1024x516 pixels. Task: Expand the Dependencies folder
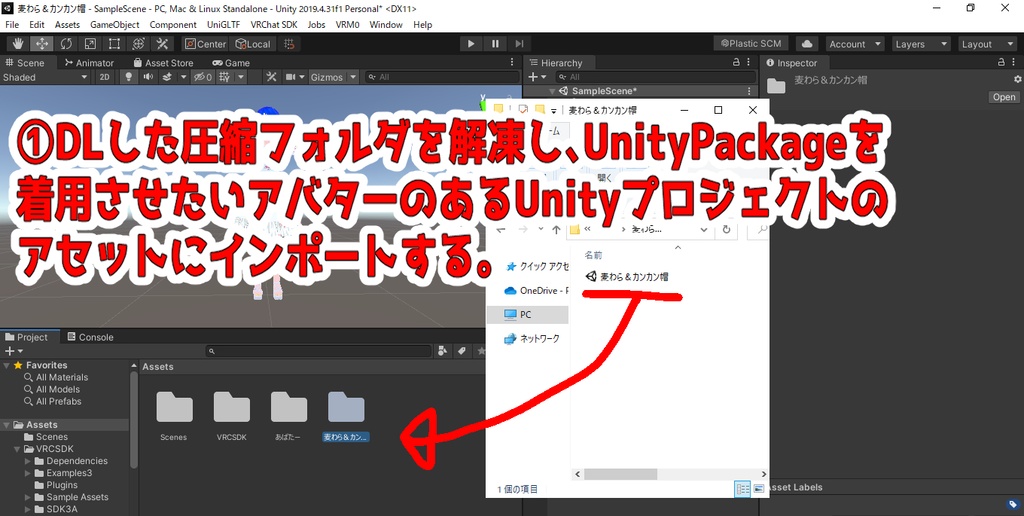tap(28, 461)
